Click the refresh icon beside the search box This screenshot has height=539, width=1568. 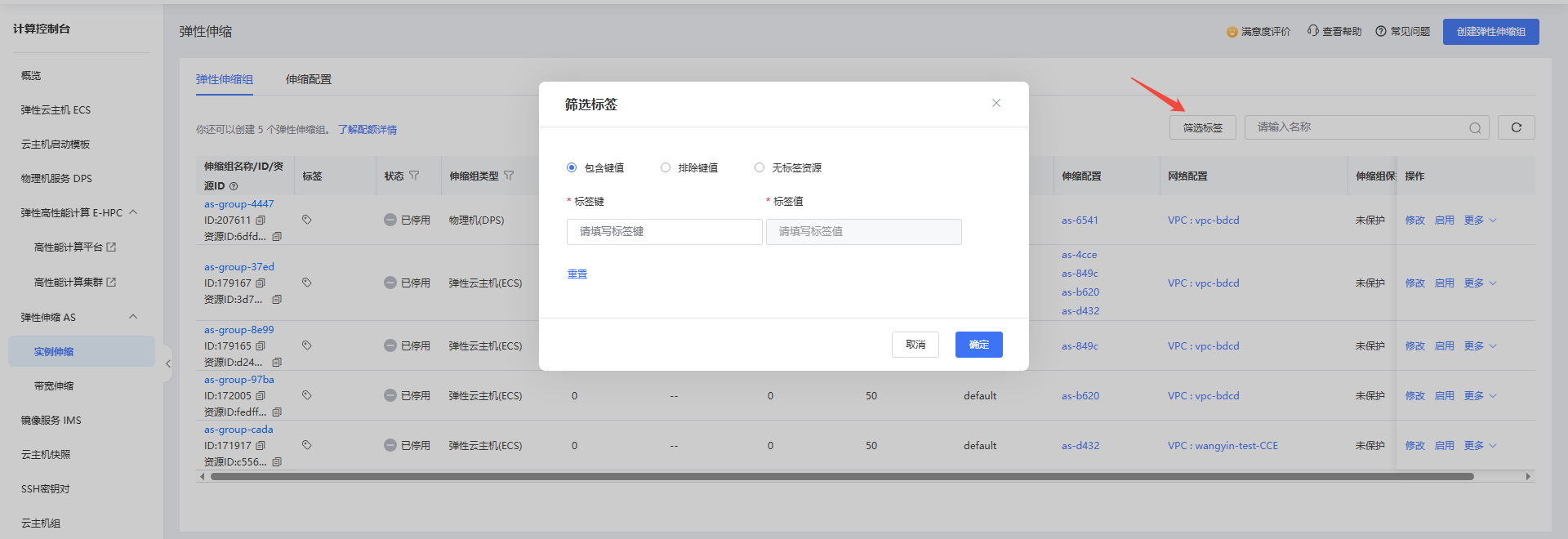click(1516, 127)
